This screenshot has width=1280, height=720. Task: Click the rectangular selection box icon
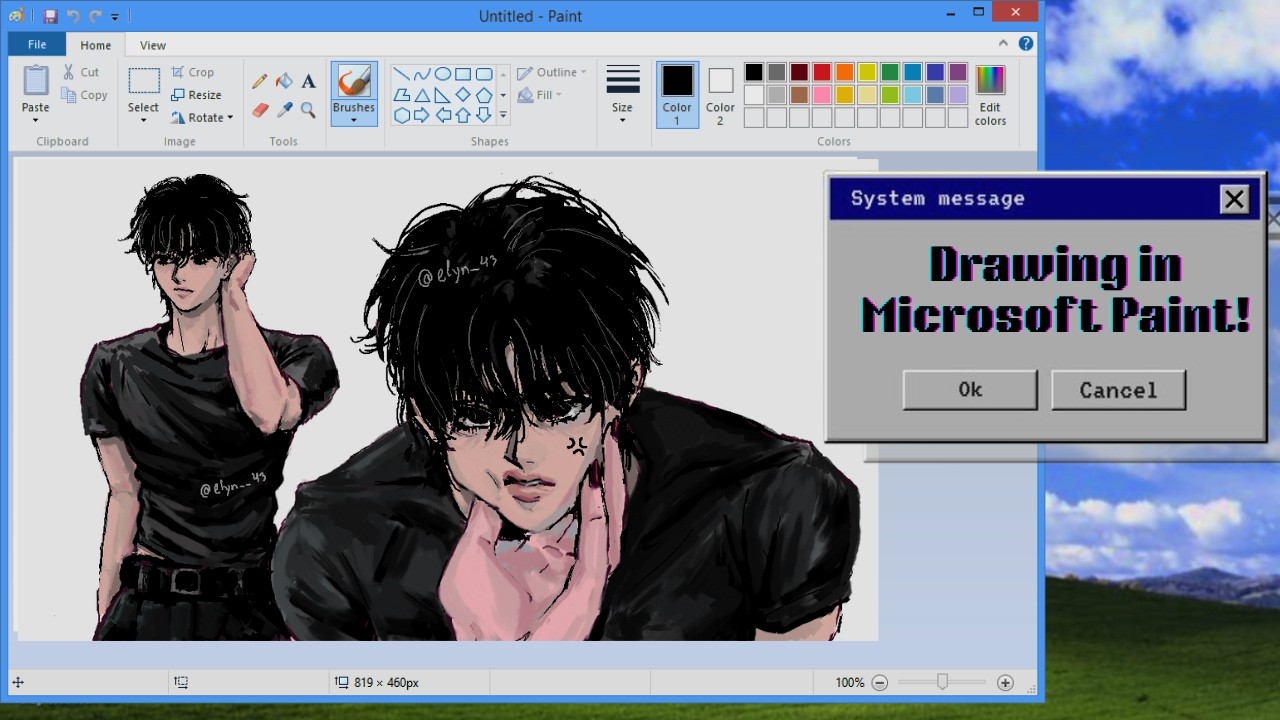click(144, 81)
